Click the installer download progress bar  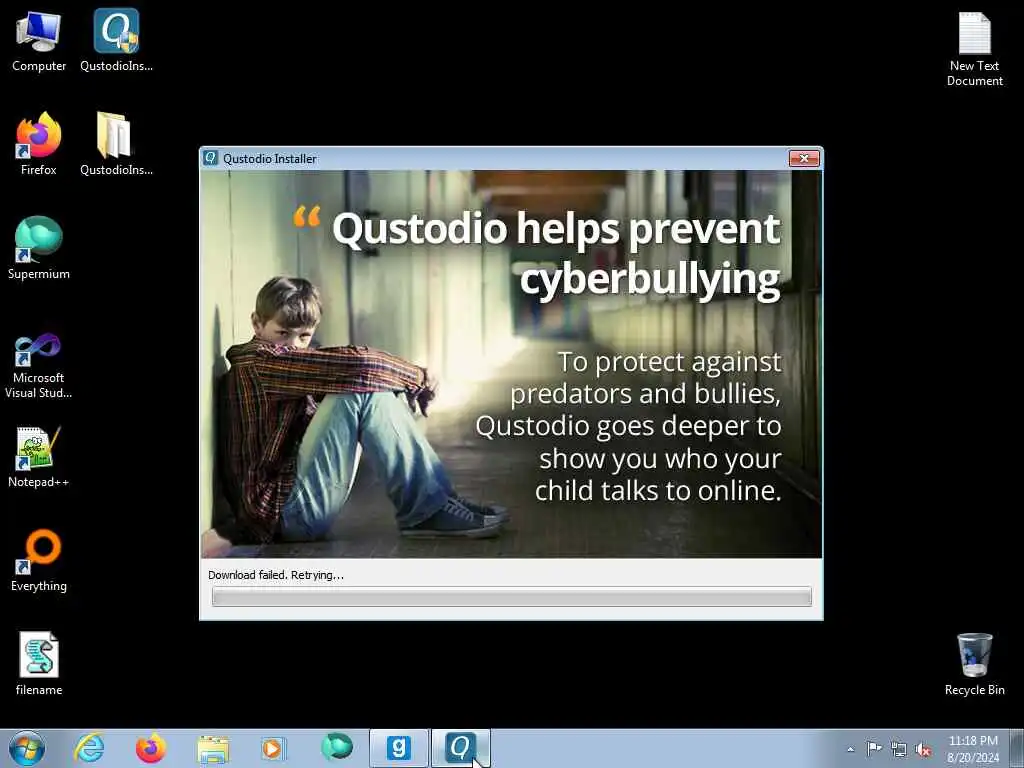(511, 596)
